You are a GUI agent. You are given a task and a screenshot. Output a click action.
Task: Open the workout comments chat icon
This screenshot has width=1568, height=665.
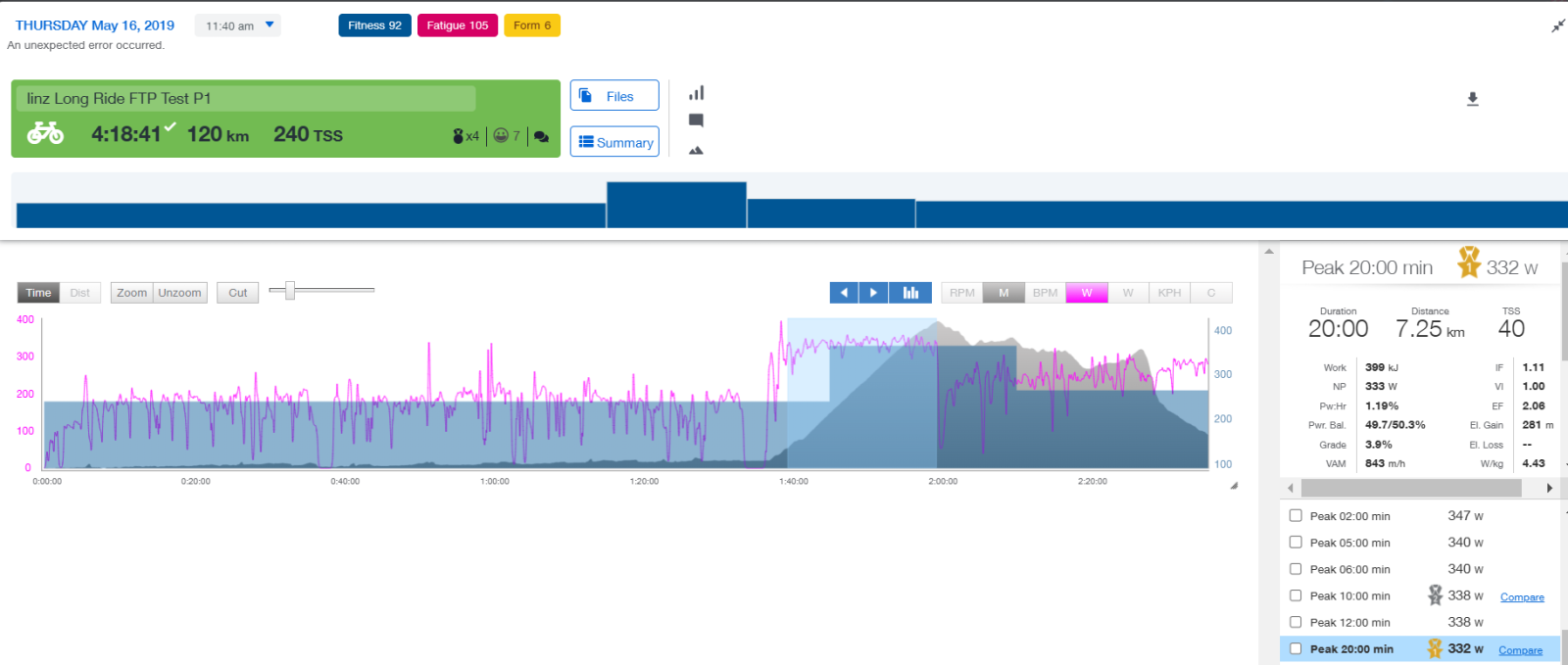click(x=541, y=137)
